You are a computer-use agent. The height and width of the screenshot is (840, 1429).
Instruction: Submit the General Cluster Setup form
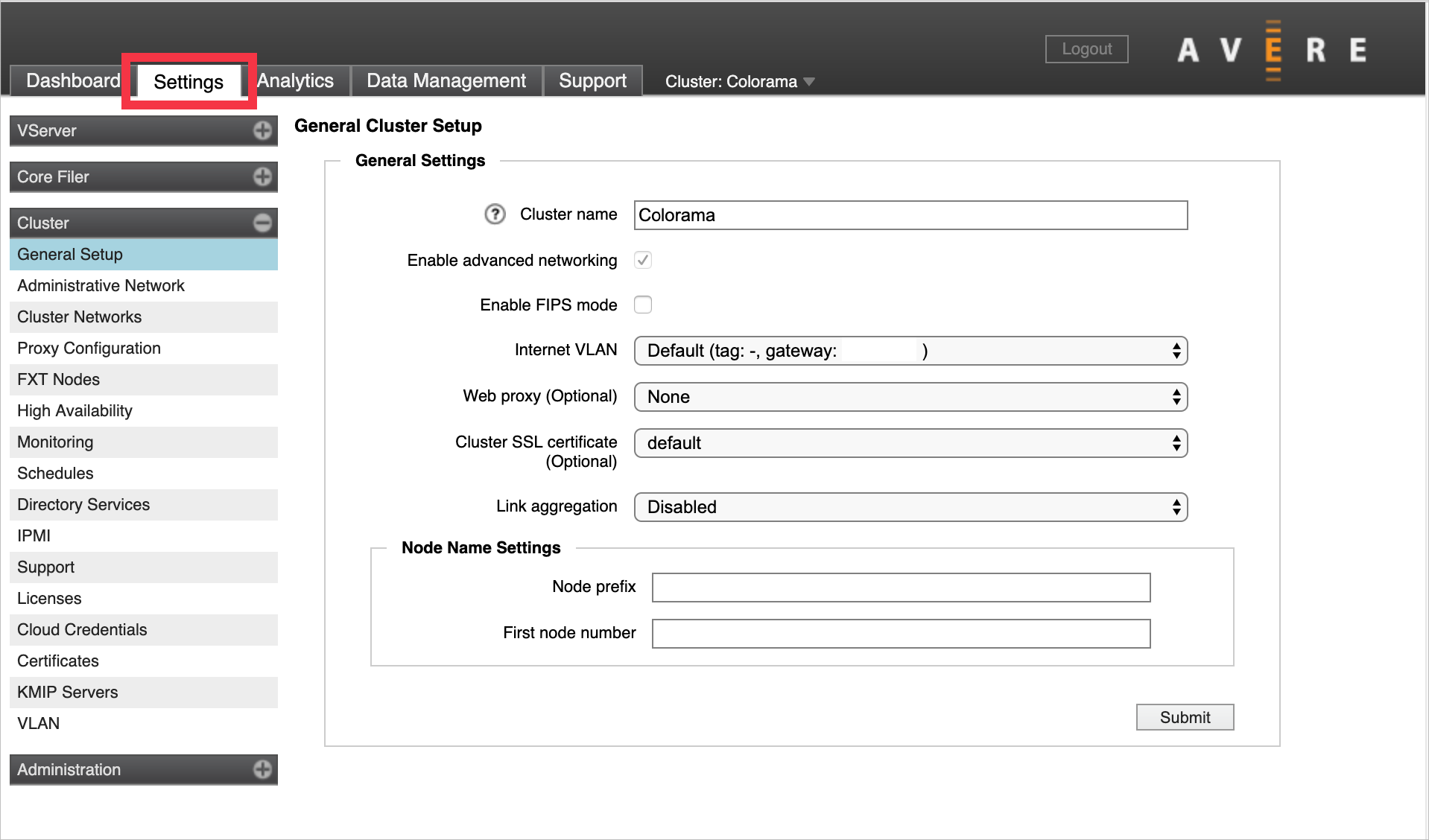1185,717
